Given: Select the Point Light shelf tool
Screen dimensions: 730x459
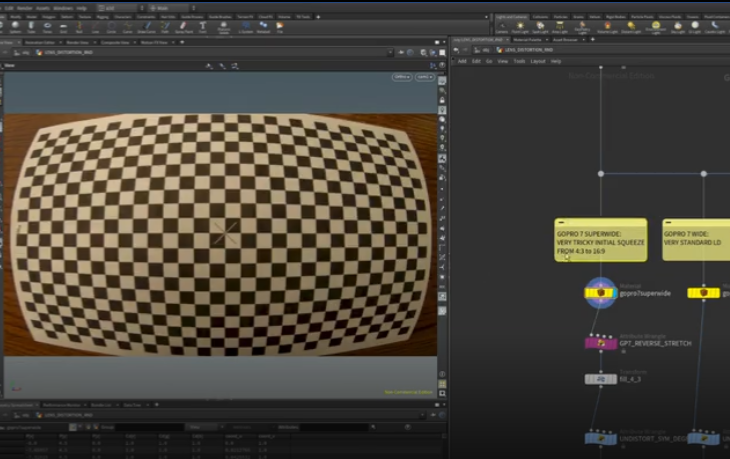Looking at the screenshot, I should 521,26.
